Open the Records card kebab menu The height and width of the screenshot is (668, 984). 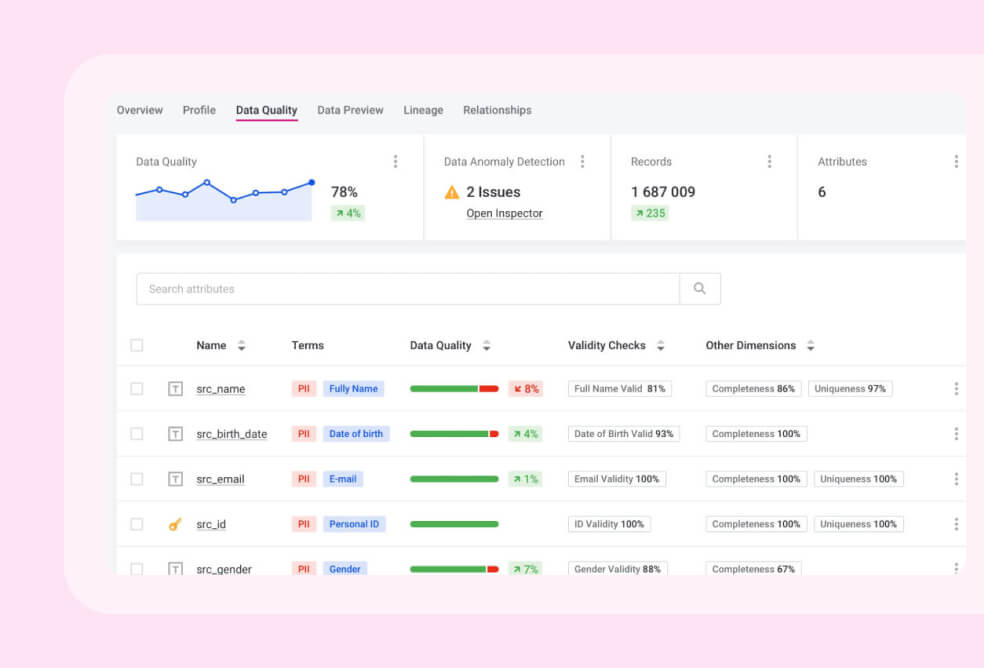point(769,160)
